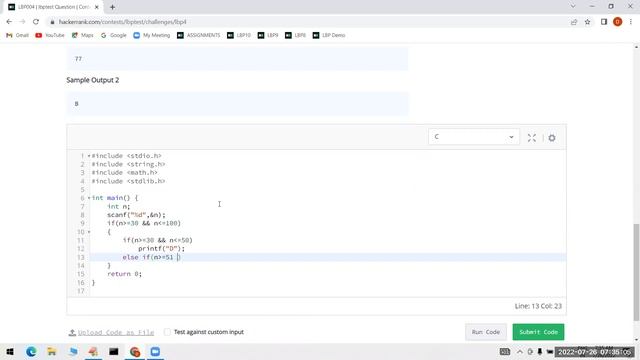This screenshot has width=640, height=360.
Task: Click the address bar URL
Action: click(x=122, y=22)
